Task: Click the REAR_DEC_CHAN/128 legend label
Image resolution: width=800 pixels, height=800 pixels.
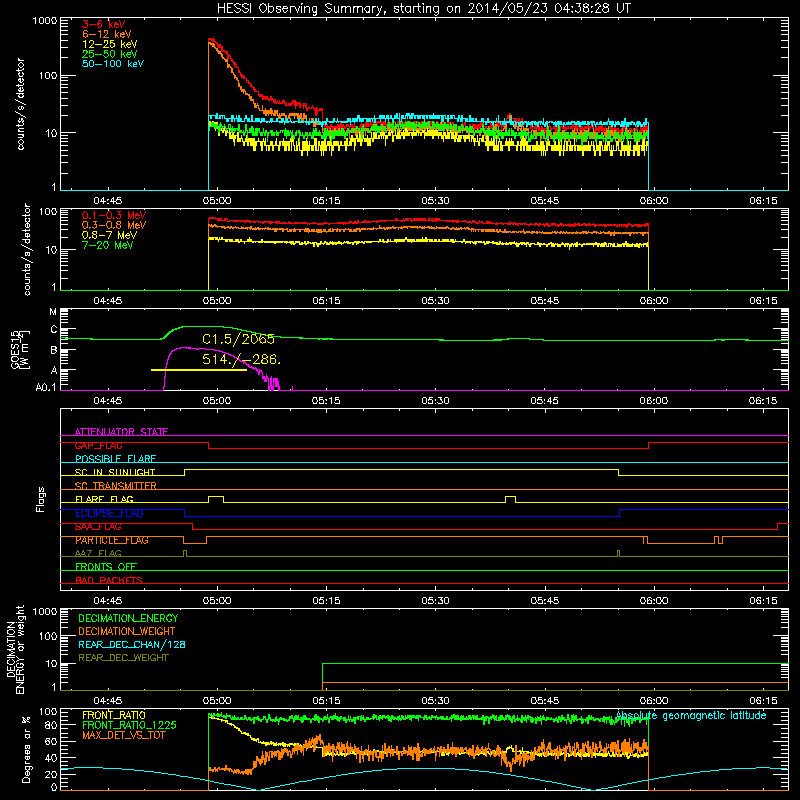Action: pos(132,645)
